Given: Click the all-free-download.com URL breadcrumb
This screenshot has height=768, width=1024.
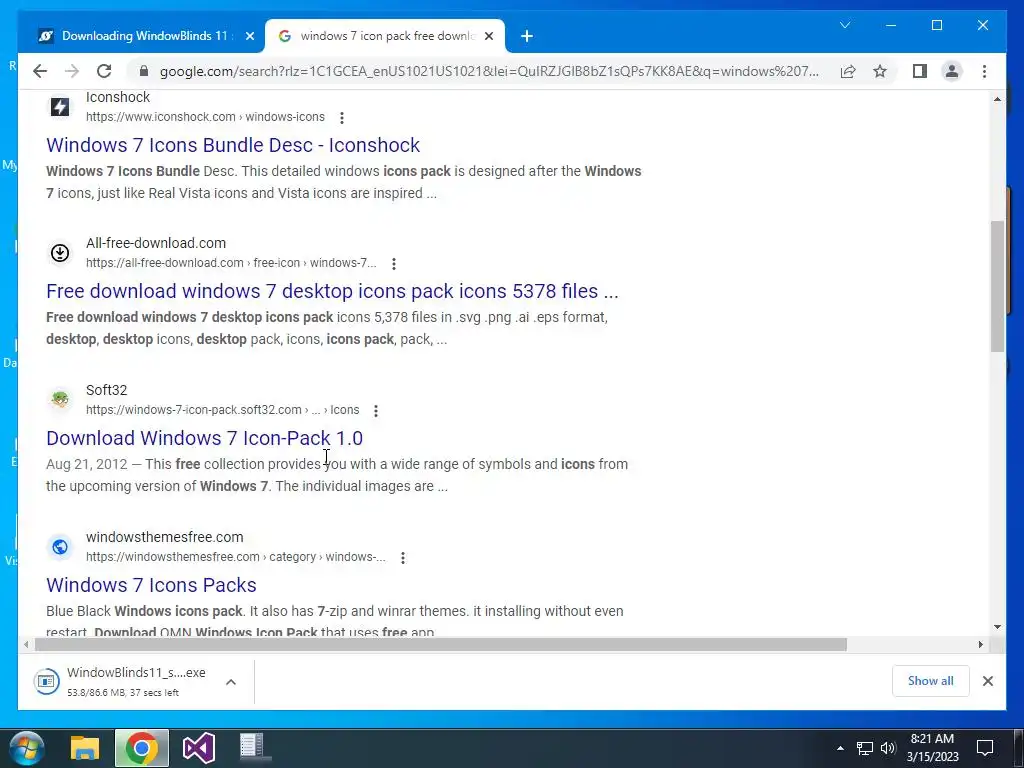Looking at the screenshot, I should tap(231, 263).
